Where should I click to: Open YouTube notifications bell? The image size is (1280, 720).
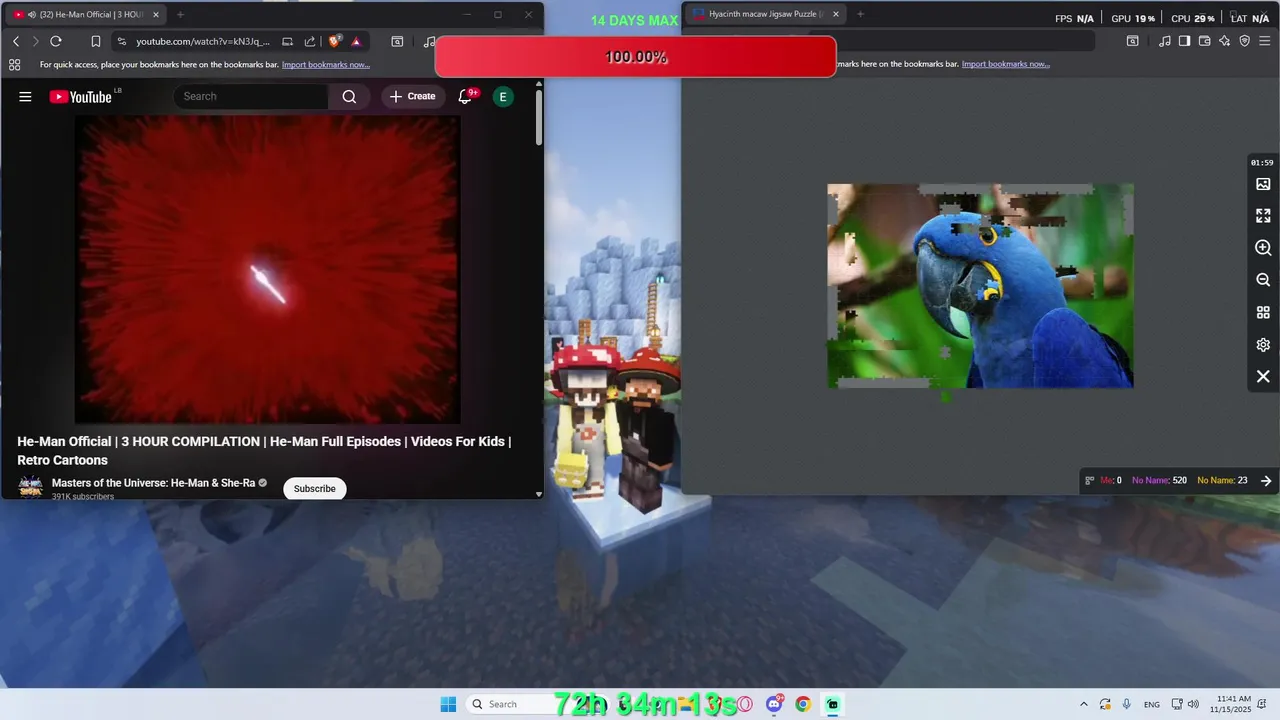[x=465, y=97]
